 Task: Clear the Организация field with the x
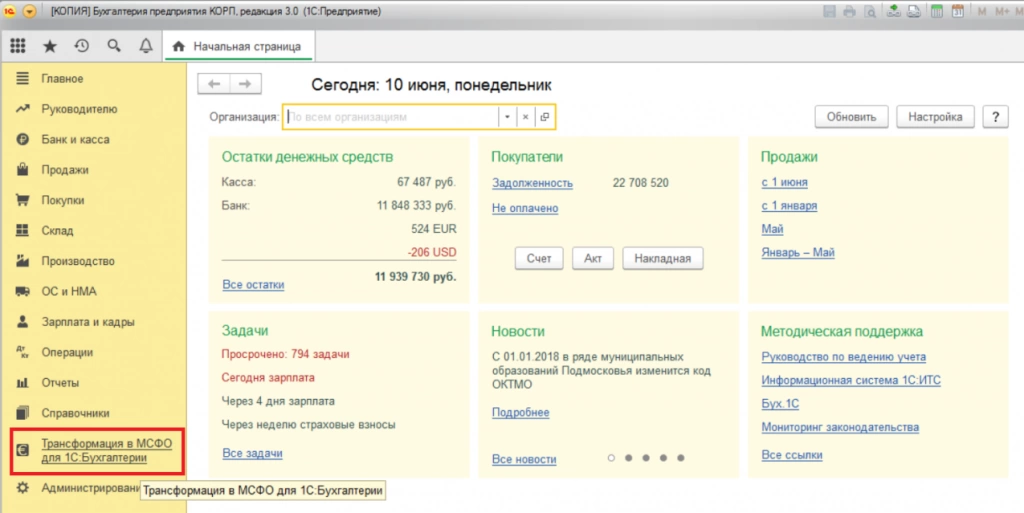(526, 117)
